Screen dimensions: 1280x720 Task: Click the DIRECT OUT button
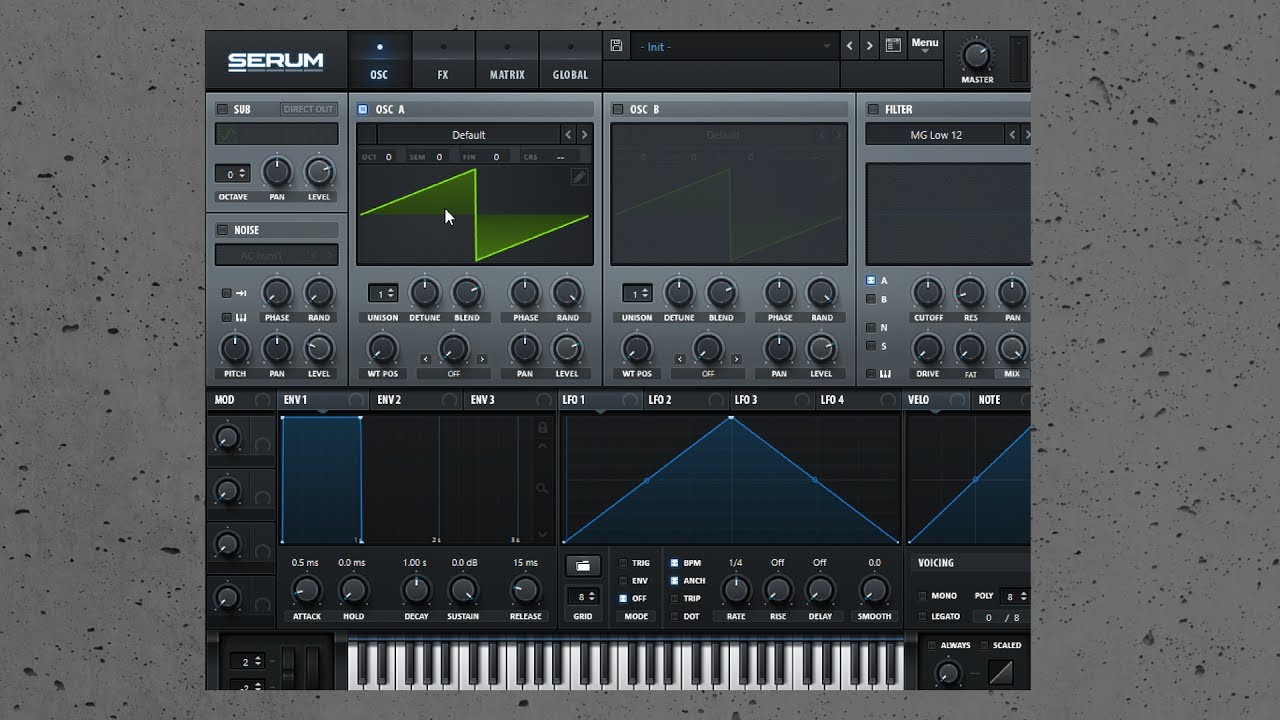coord(309,109)
